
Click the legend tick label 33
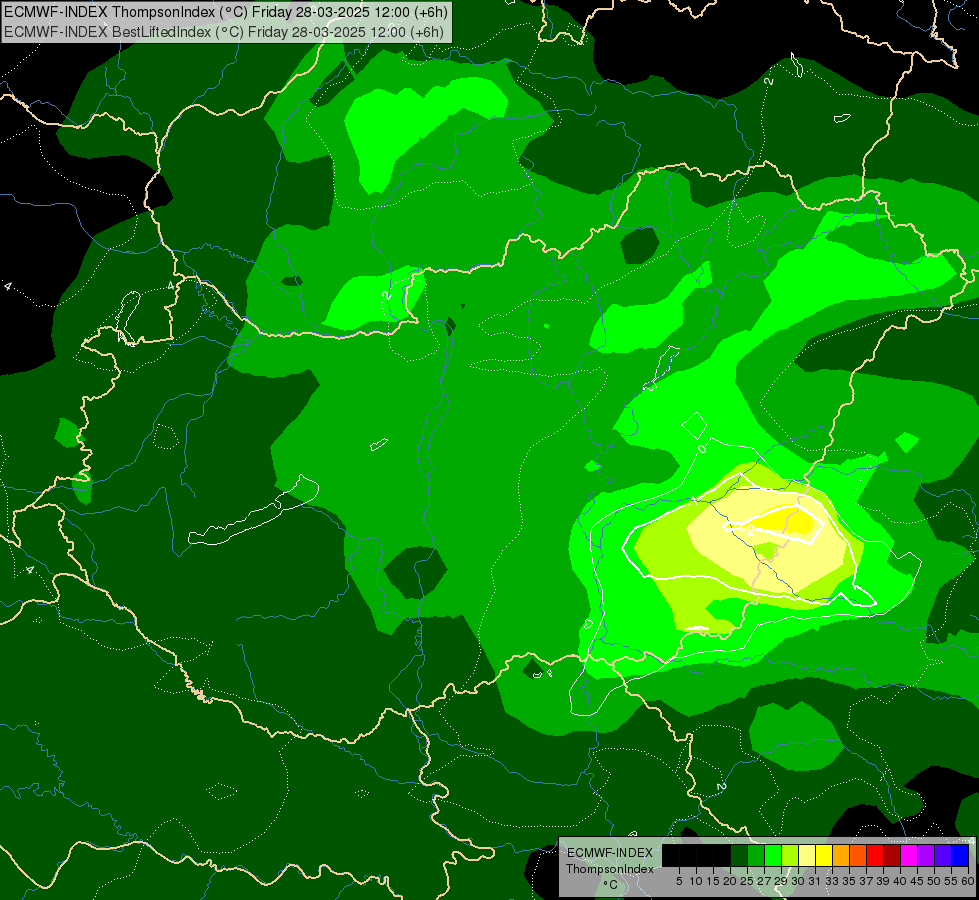(x=832, y=881)
